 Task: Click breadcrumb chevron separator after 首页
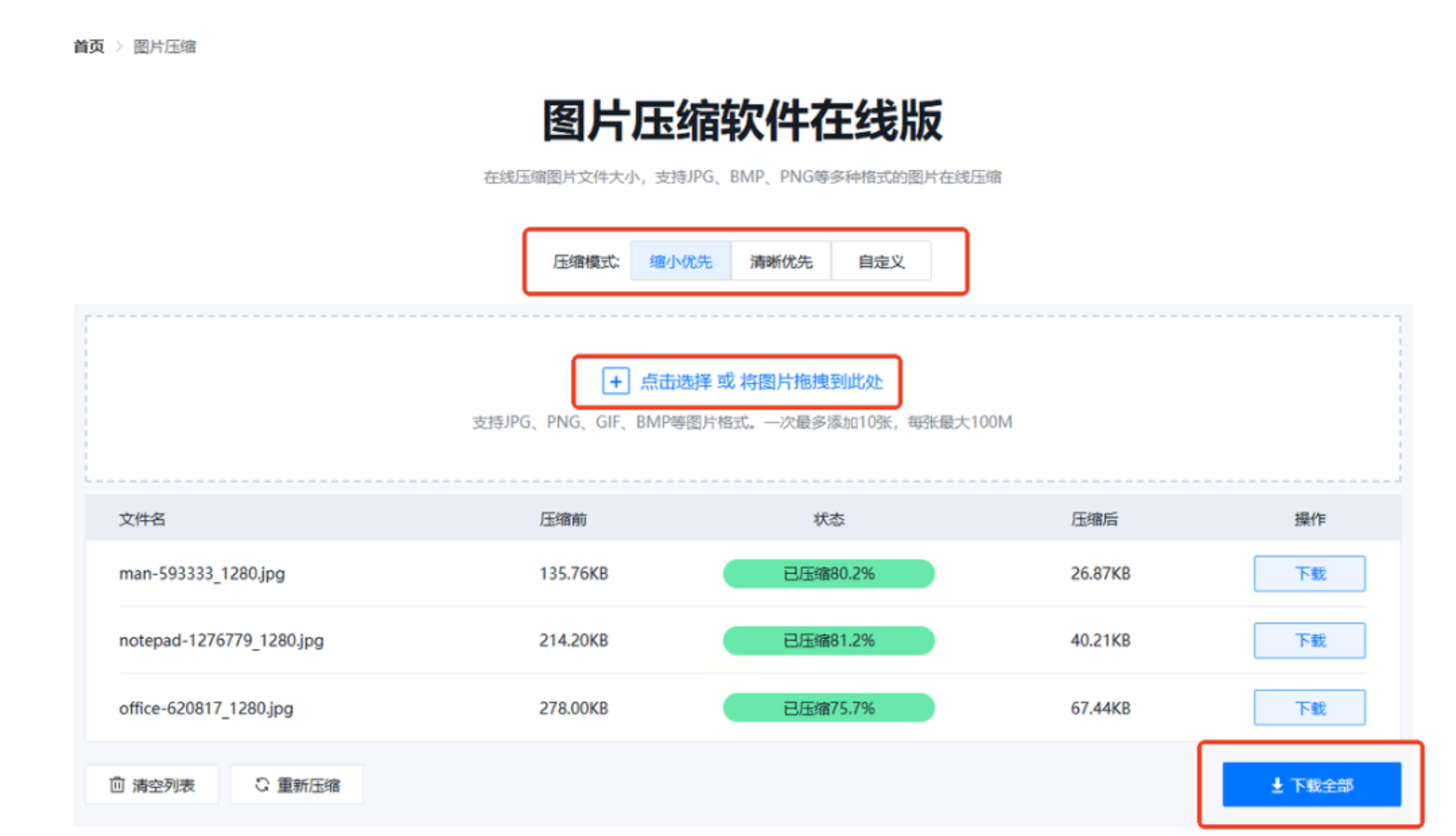(119, 46)
